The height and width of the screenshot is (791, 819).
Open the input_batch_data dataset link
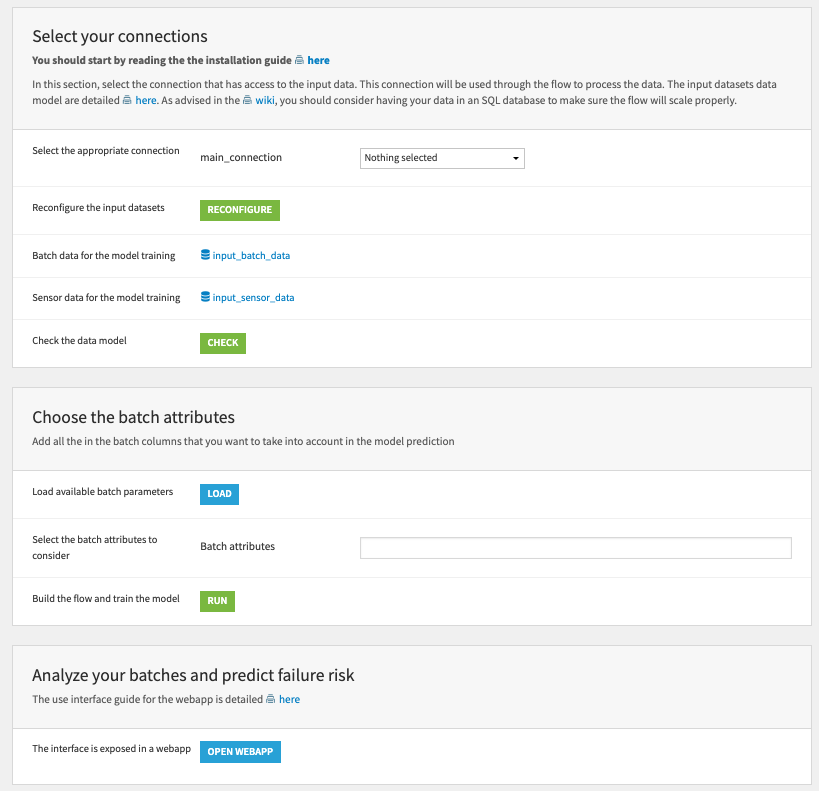(250, 255)
